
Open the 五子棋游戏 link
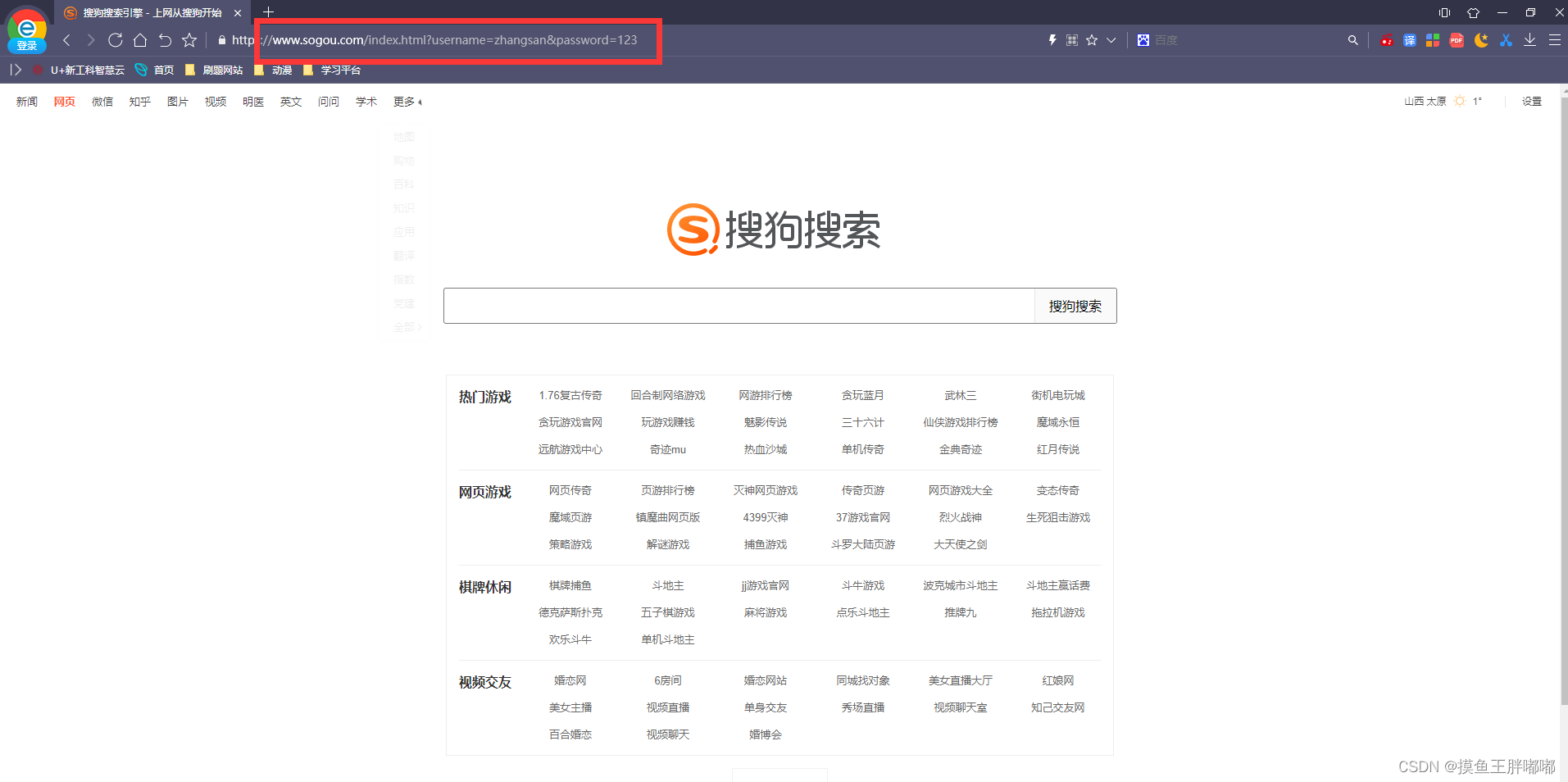(668, 612)
